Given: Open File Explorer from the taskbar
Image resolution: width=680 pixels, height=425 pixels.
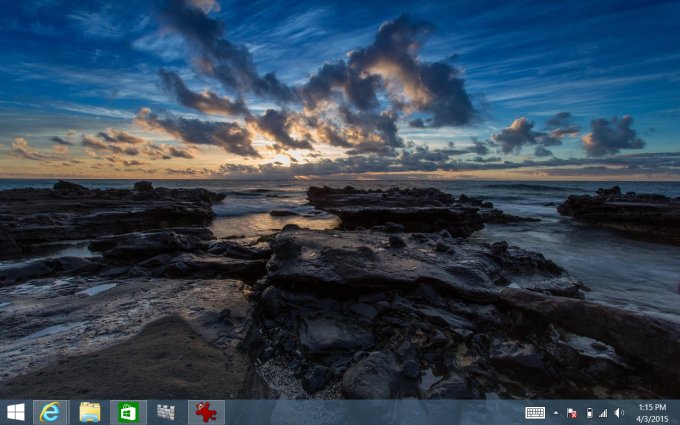Looking at the screenshot, I should 90,412.
